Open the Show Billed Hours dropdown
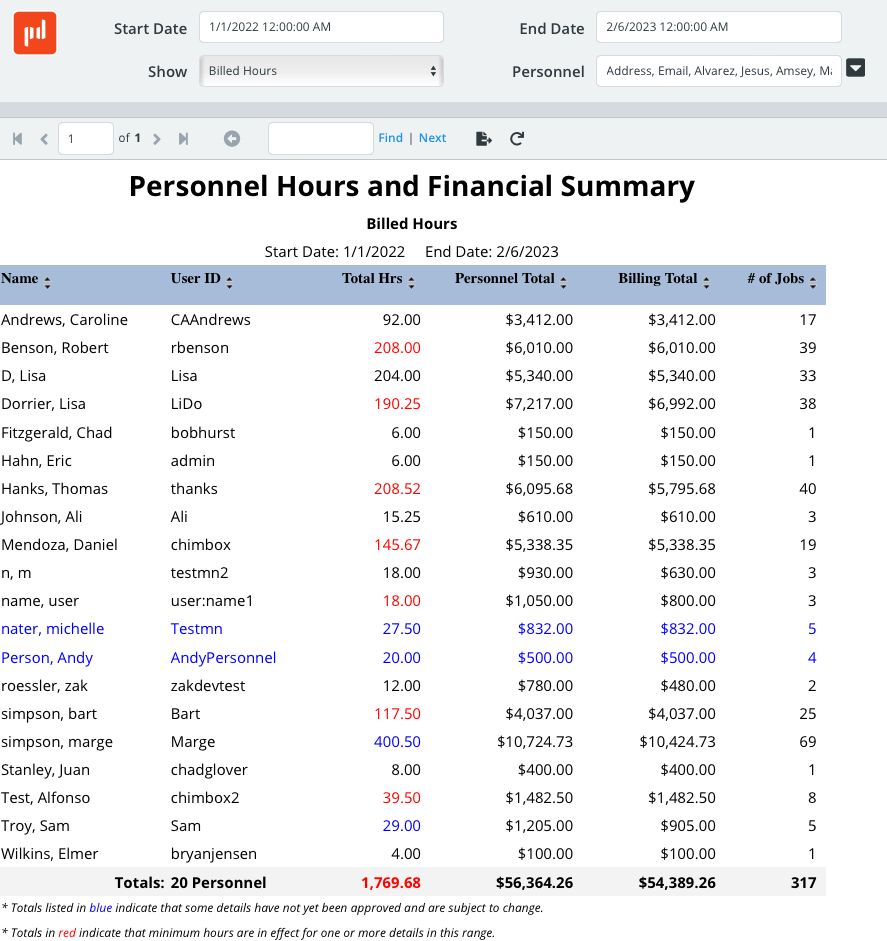887x941 pixels. 321,71
